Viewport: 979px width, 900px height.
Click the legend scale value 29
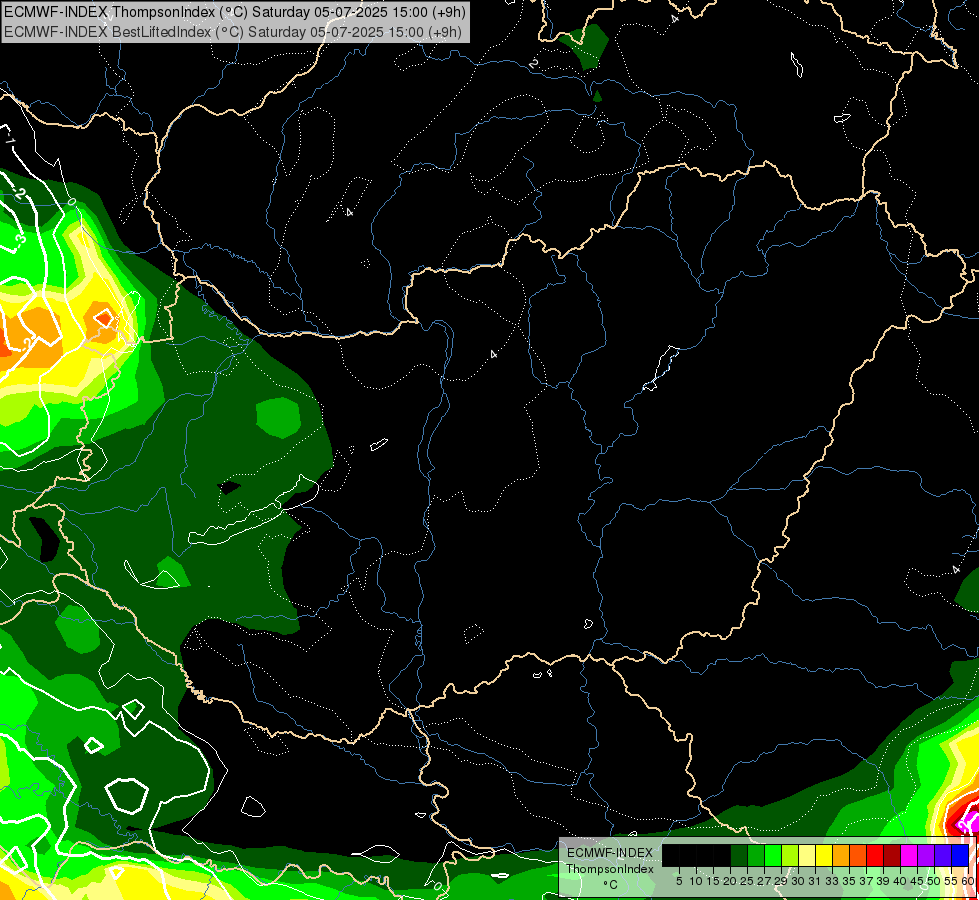point(781,881)
